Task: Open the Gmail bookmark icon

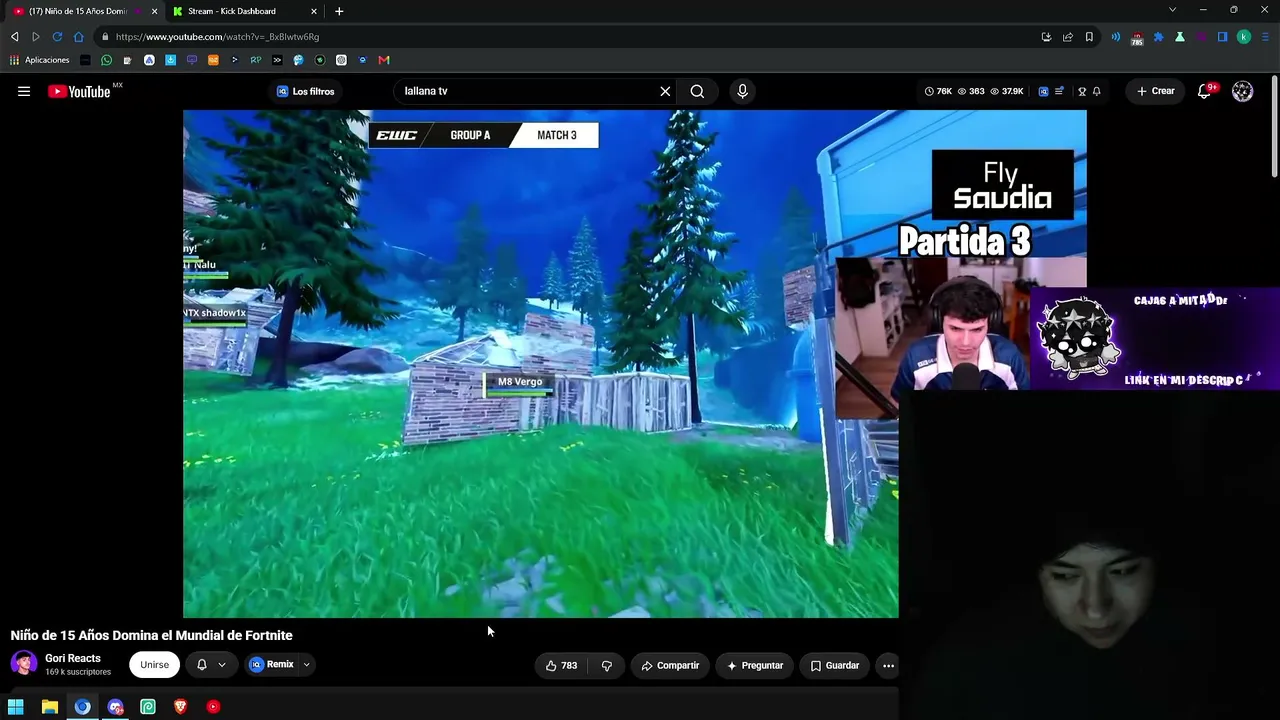Action: tap(384, 60)
